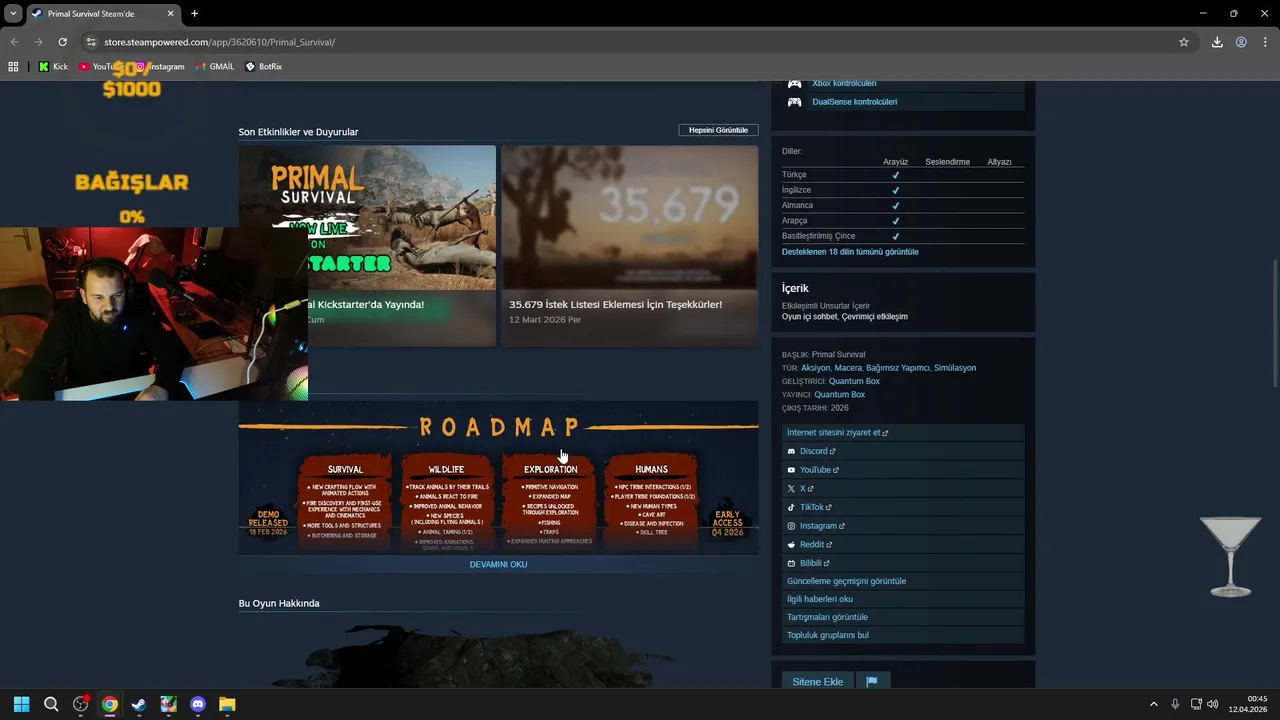Open the Windows Start menu

[x=21, y=704]
